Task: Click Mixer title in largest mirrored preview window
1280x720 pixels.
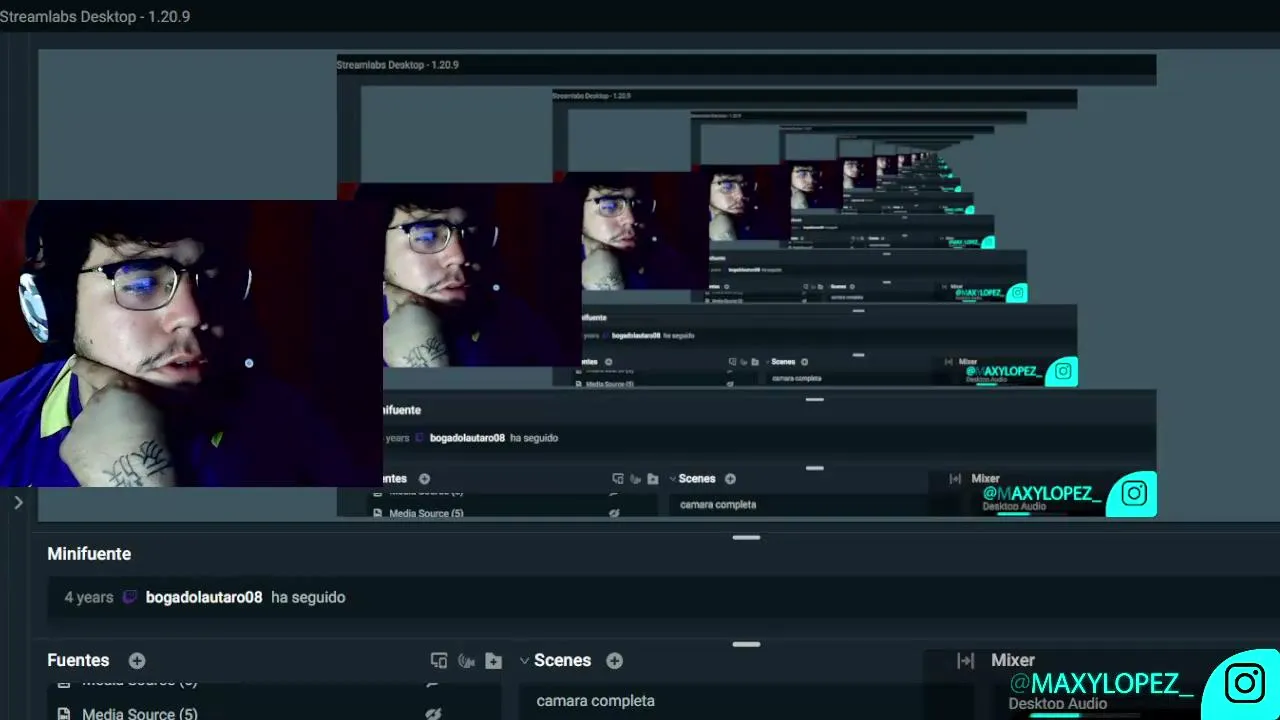Action: tap(985, 479)
